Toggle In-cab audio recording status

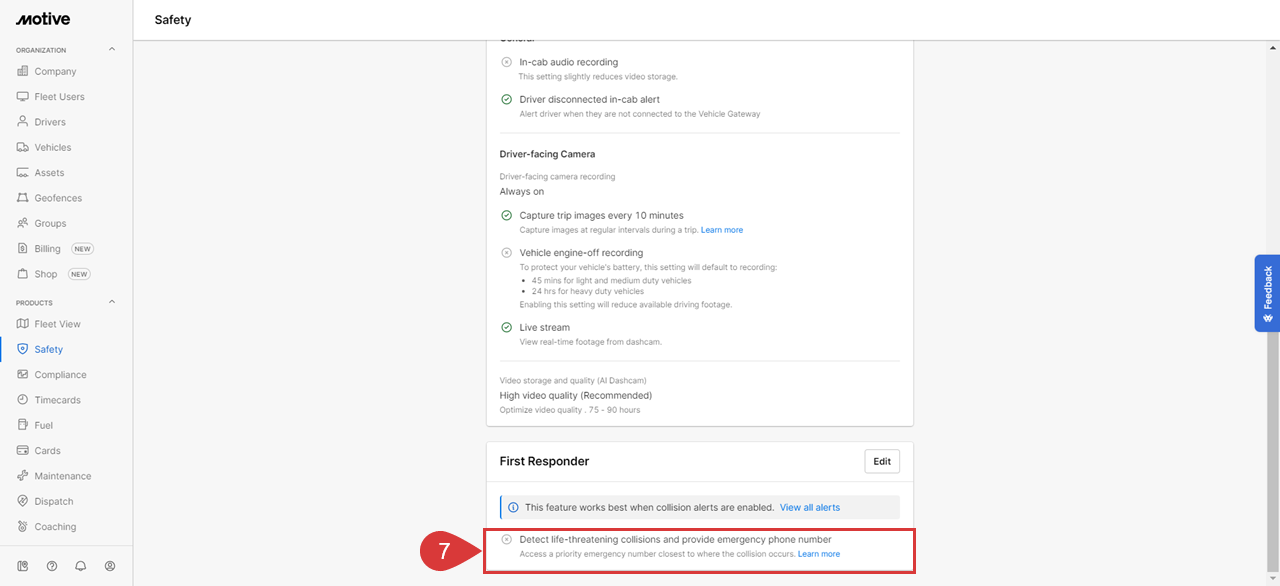pos(507,62)
